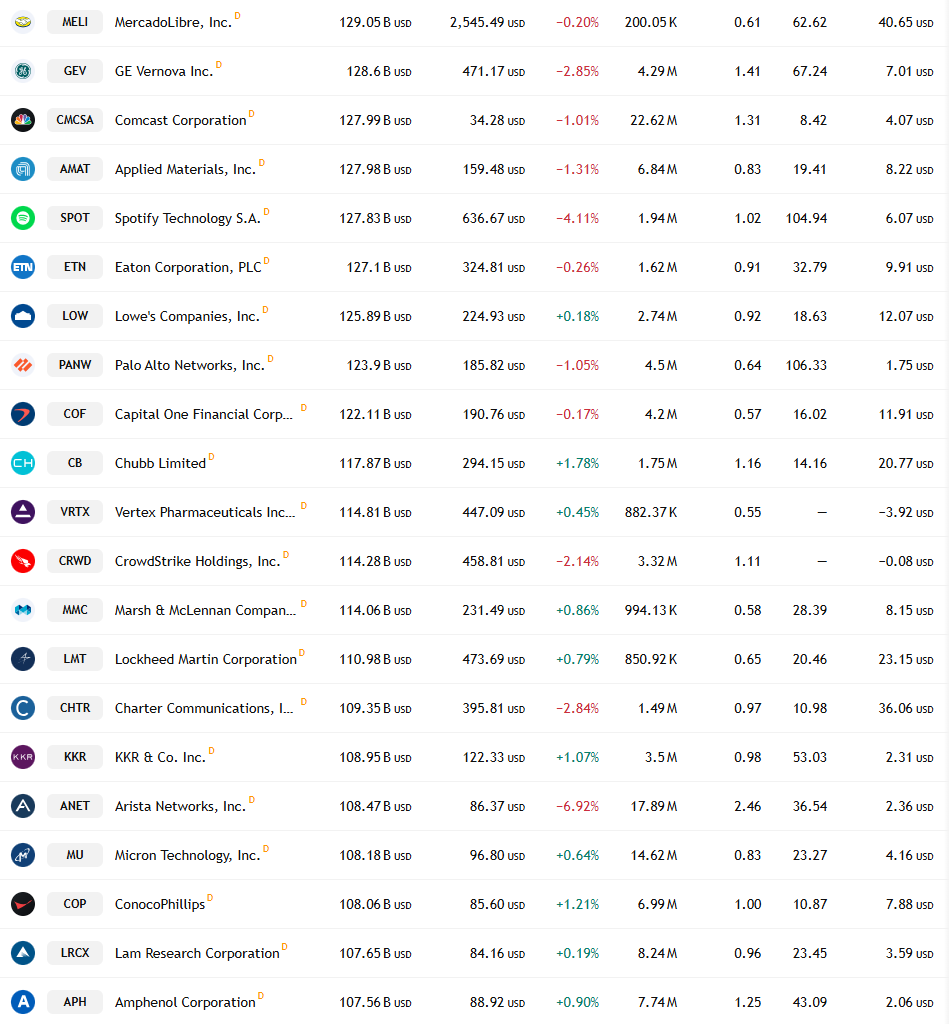Open the CMCSA ticker badge
Screen dimensions: 949x1024
(x=75, y=120)
